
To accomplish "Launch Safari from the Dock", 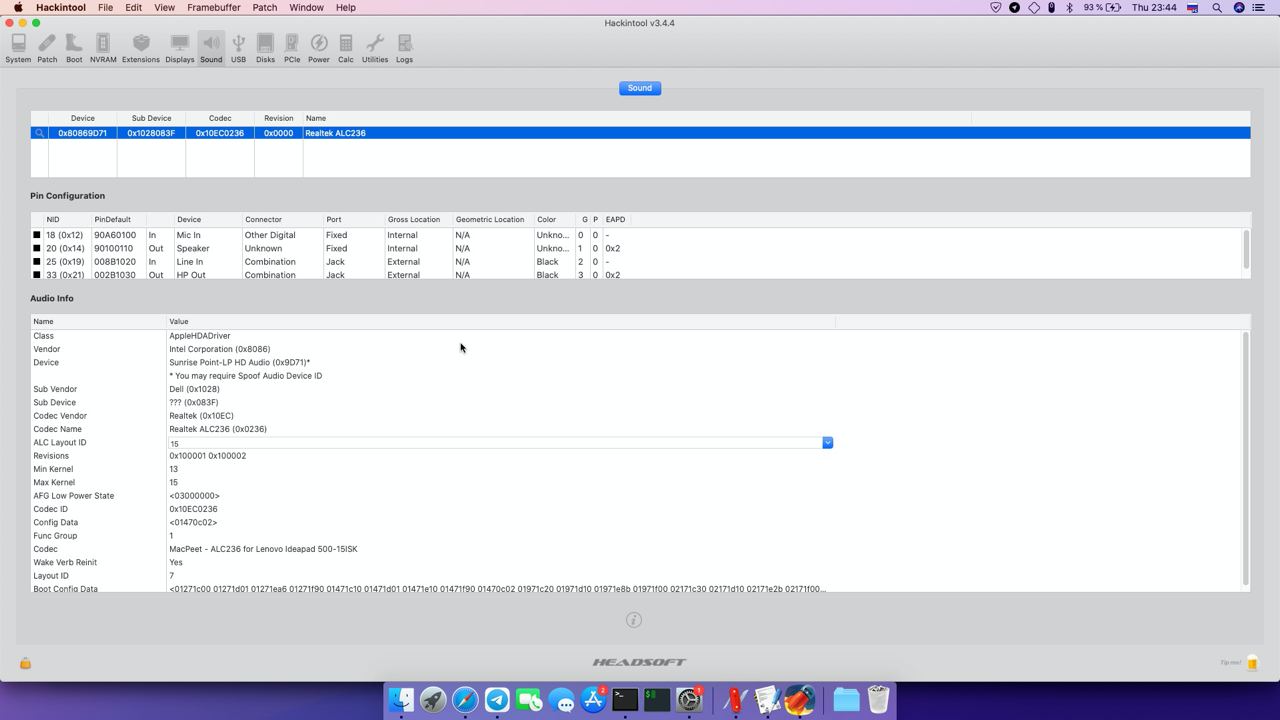I will (x=465, y=699).
